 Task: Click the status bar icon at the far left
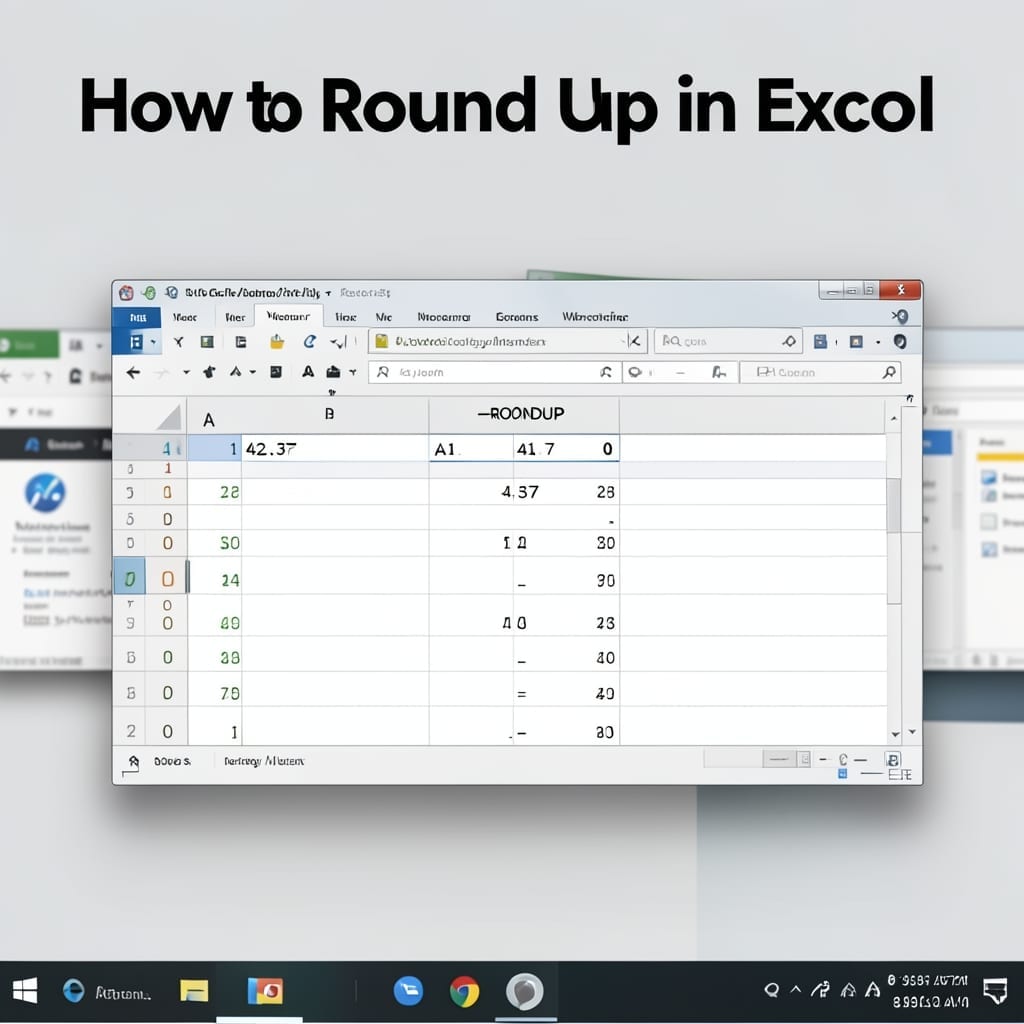(133, 763)
